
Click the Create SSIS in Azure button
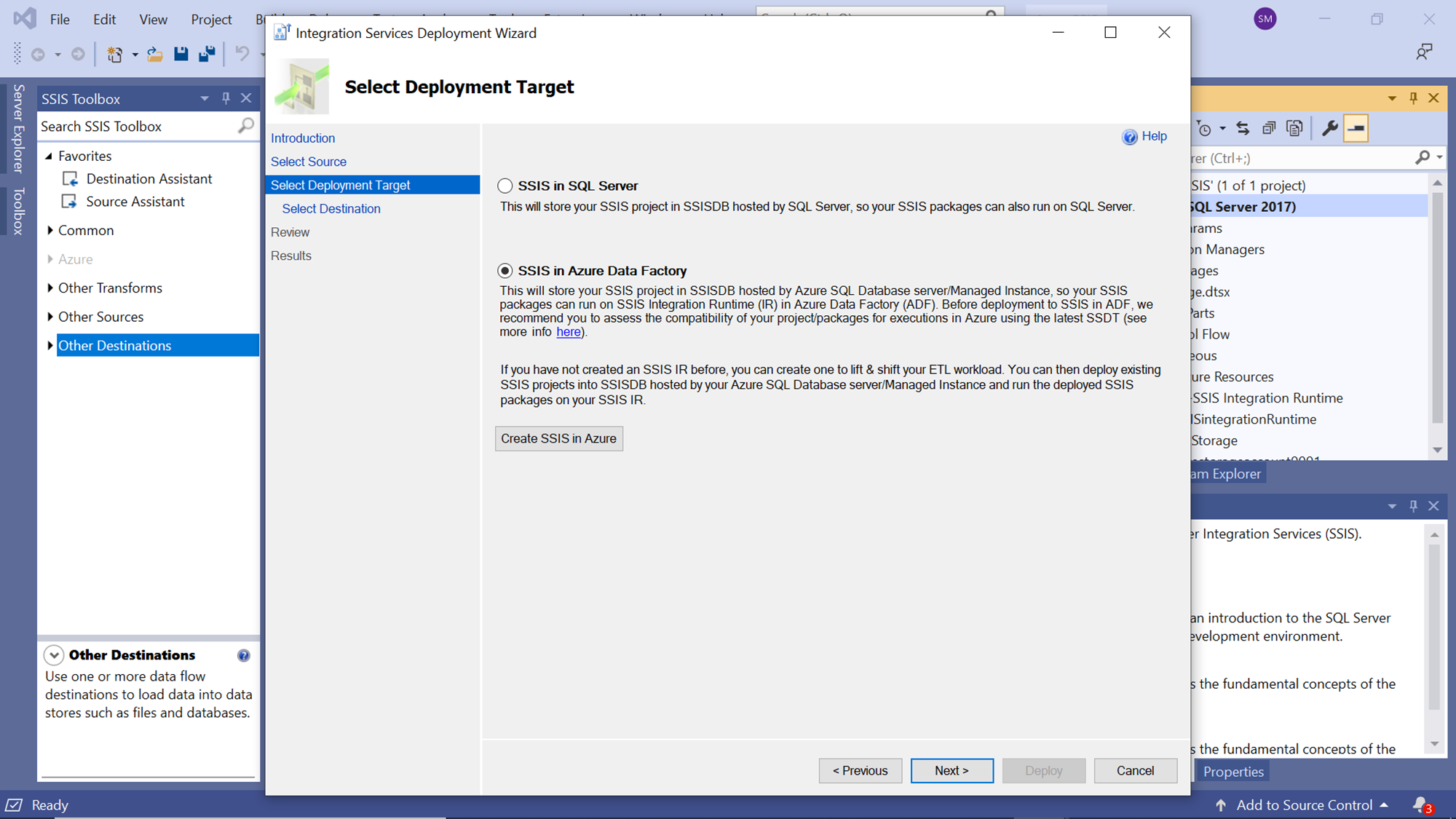point(558,438)
